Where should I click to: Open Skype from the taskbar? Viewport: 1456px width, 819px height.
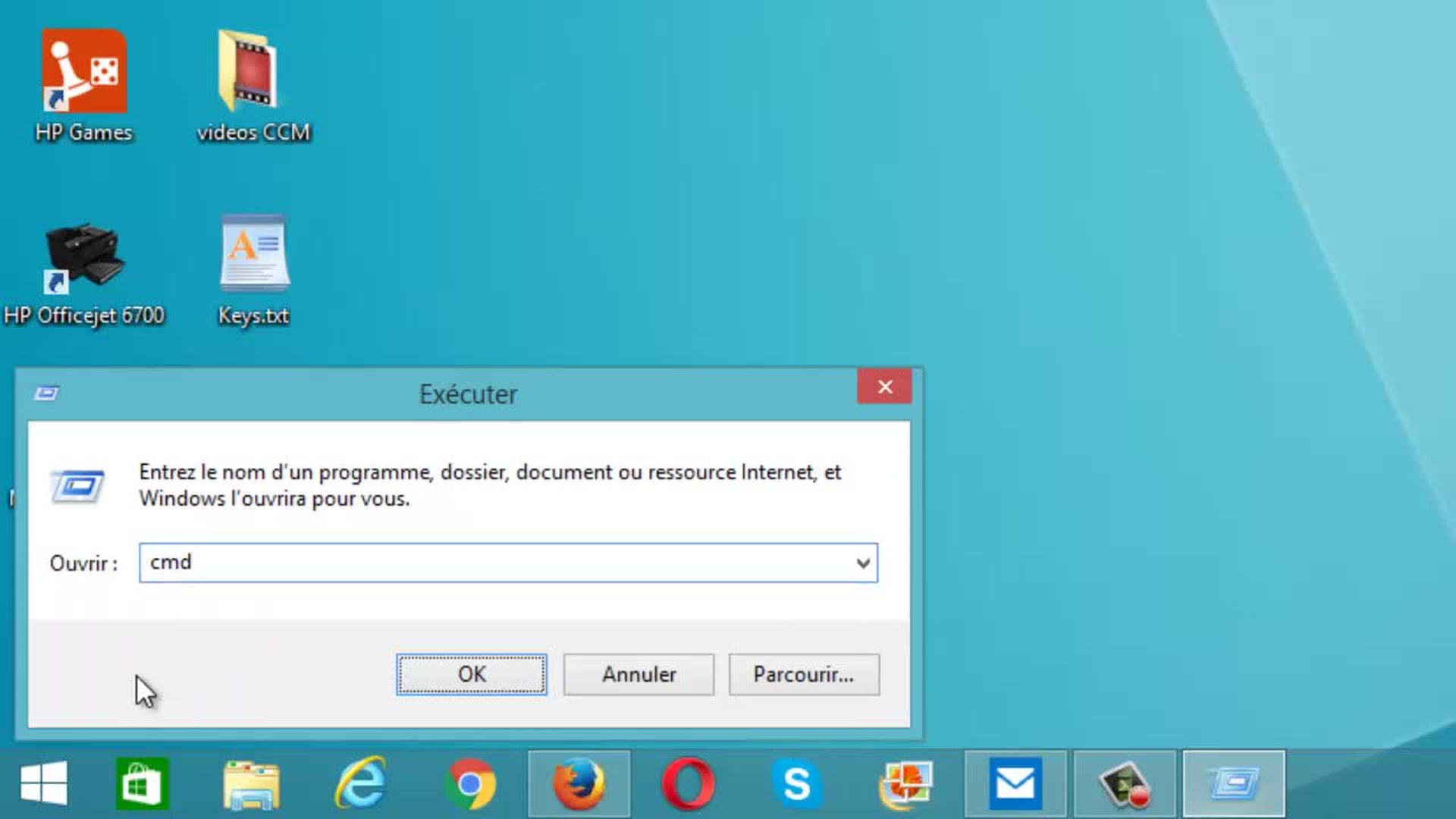pos(797,783)
